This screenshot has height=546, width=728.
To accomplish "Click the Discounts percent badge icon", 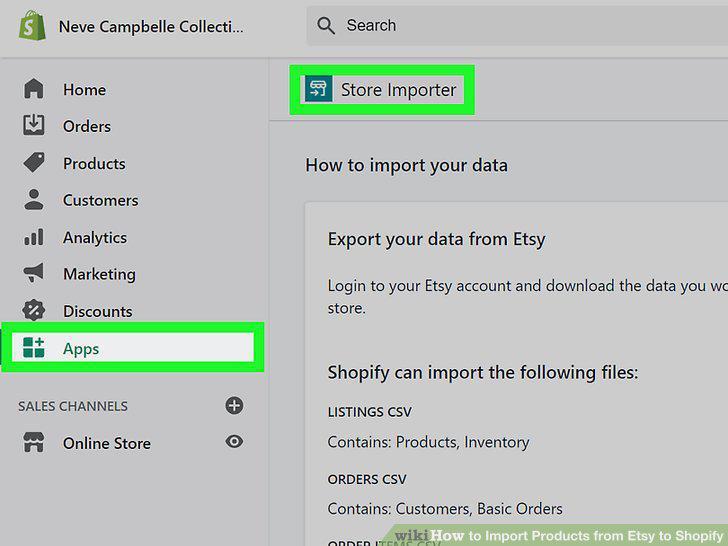I will pos(33,311).
